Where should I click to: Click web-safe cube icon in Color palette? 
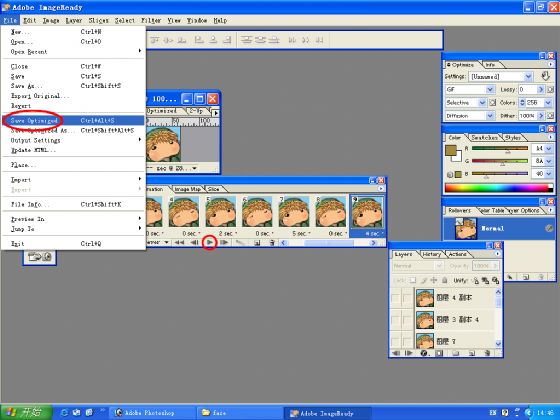(450, 175)
